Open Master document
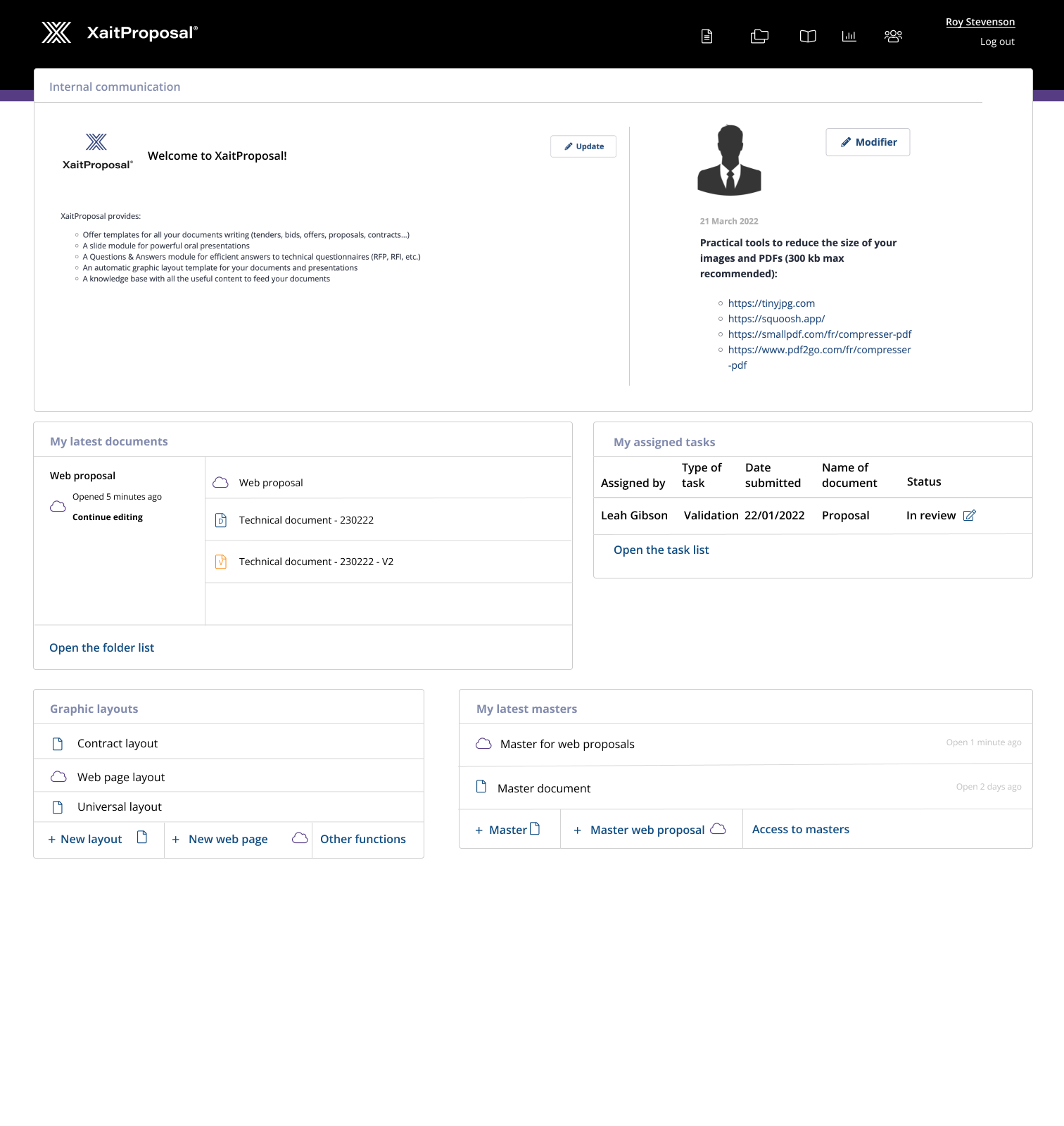 [x=746, y=787]
